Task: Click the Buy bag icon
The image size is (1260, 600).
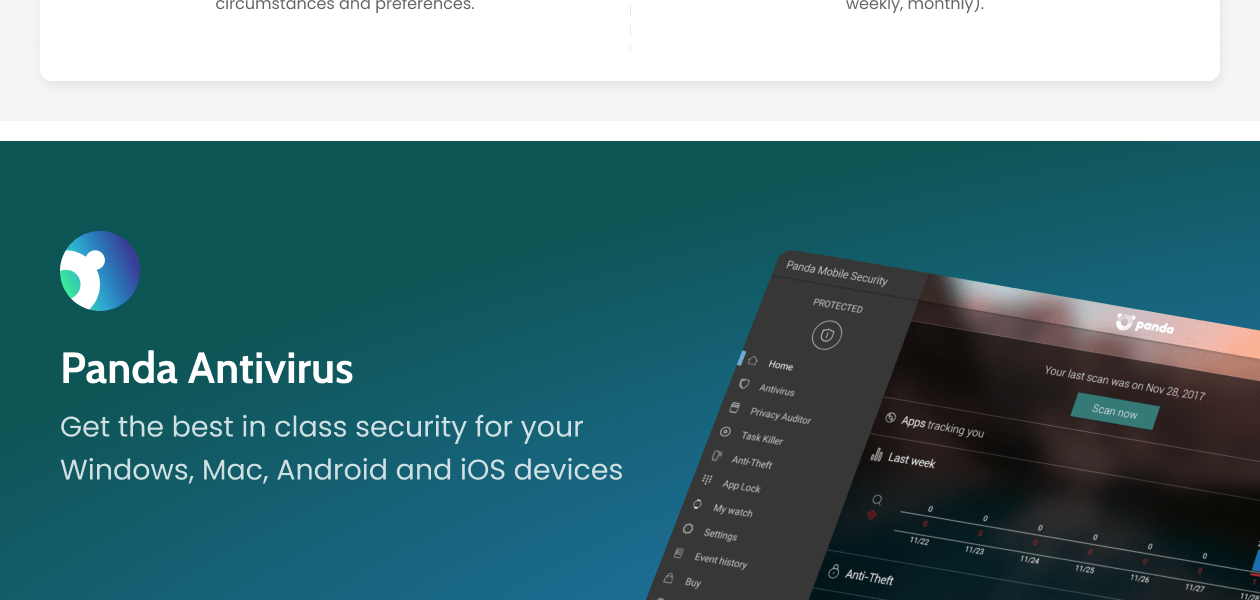Action: (x=669, y=578)
